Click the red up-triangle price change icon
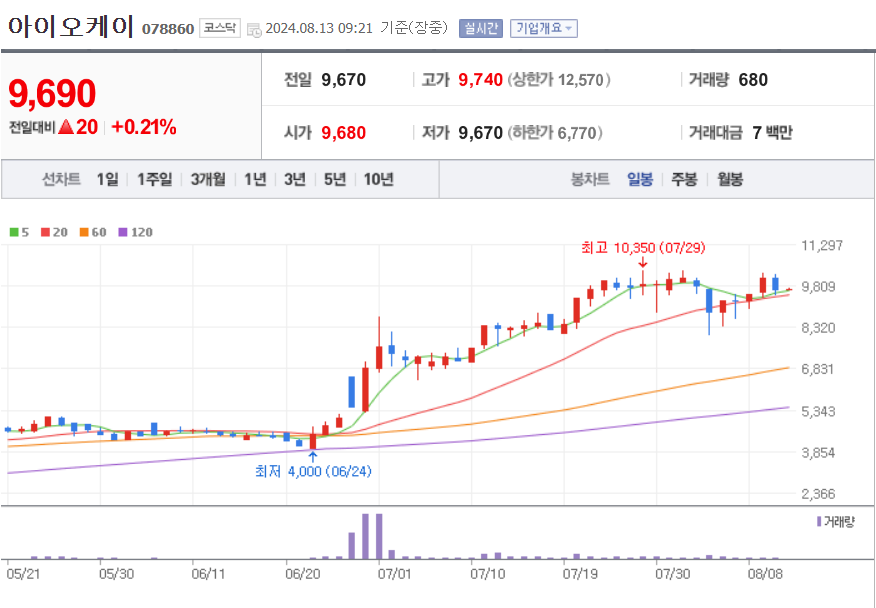This screenshot has height=608, width=876. pos(66,127)
